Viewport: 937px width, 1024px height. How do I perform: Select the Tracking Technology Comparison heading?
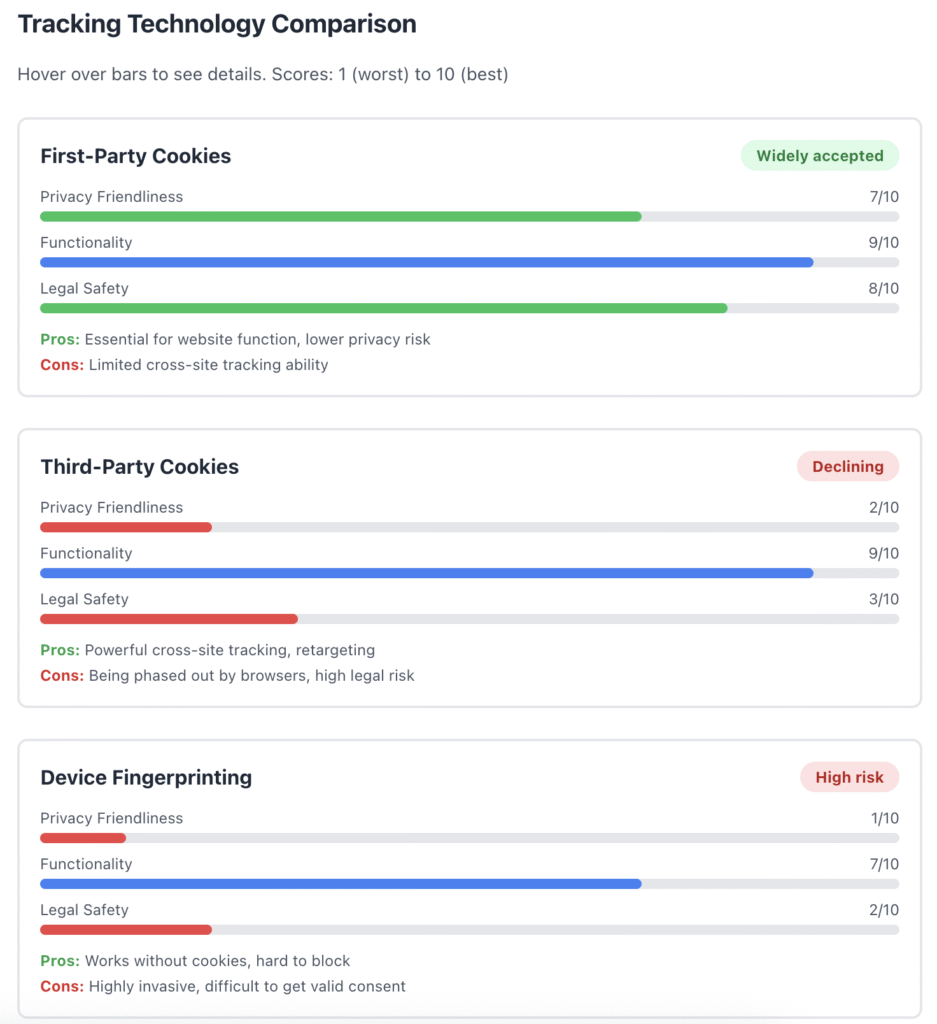click(216, 23)
